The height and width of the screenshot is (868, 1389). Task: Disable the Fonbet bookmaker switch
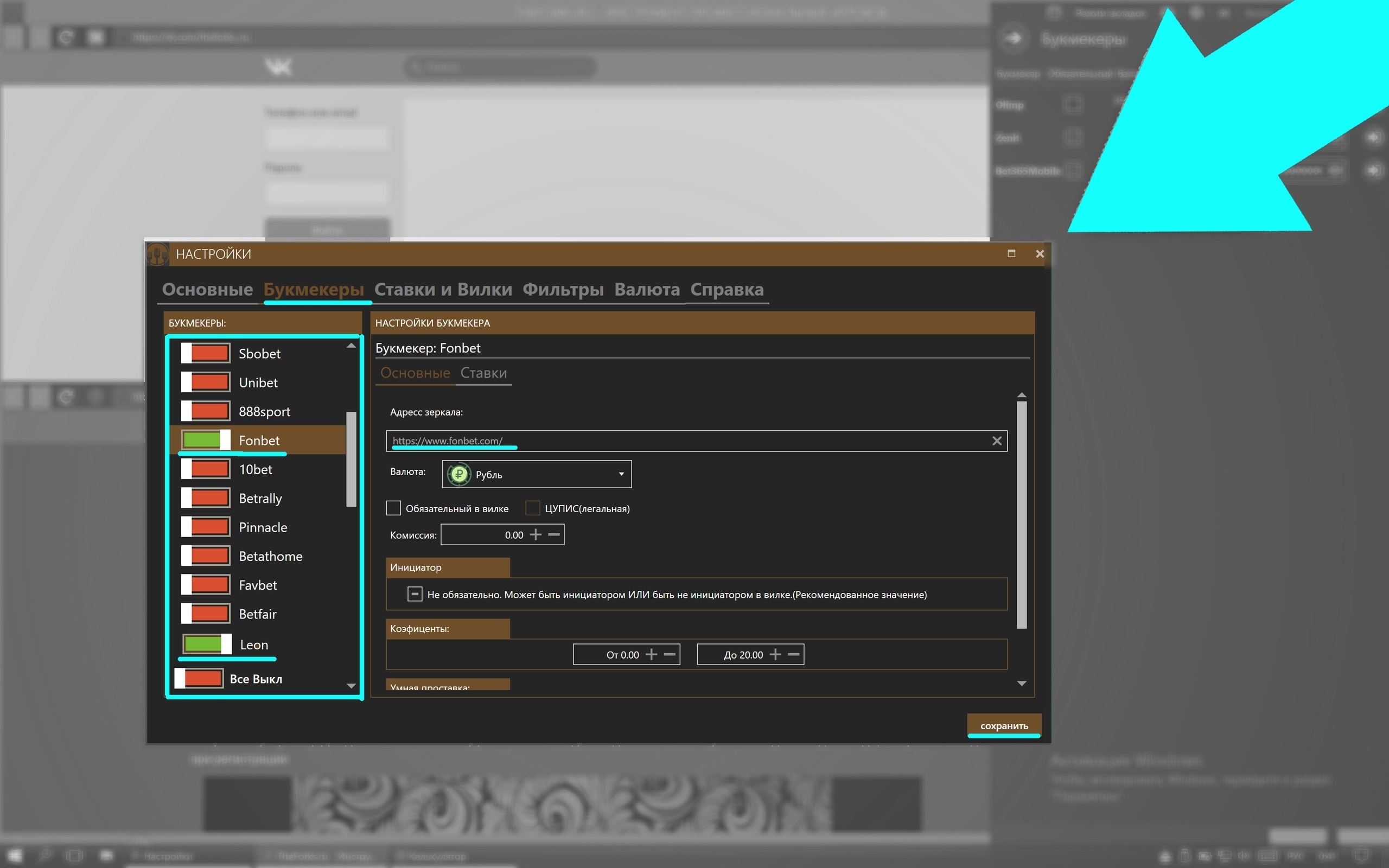pyautogui.click(x=206, y=440)
